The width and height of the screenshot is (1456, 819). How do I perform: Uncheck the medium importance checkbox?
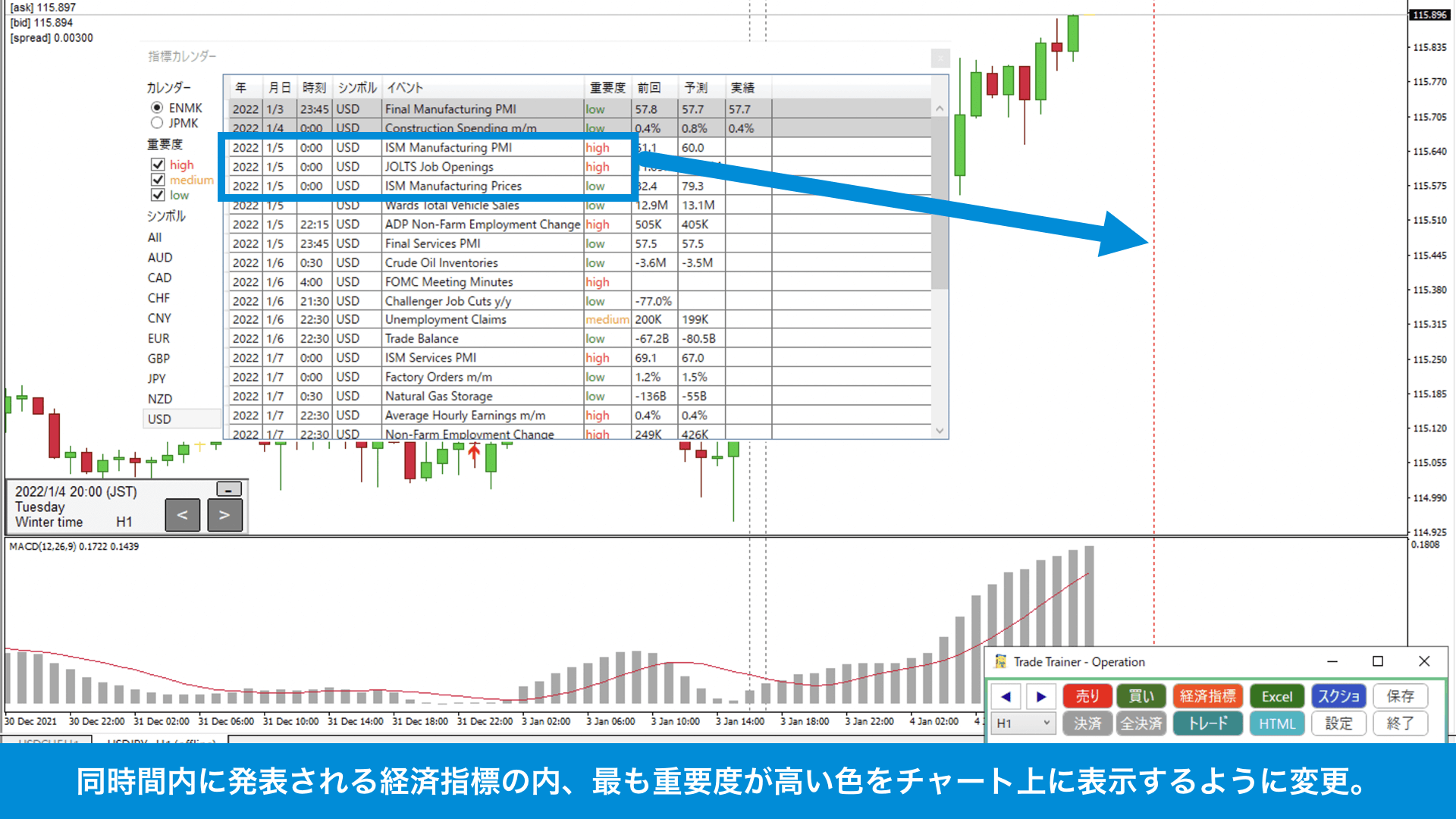click(x=158, y=180)
